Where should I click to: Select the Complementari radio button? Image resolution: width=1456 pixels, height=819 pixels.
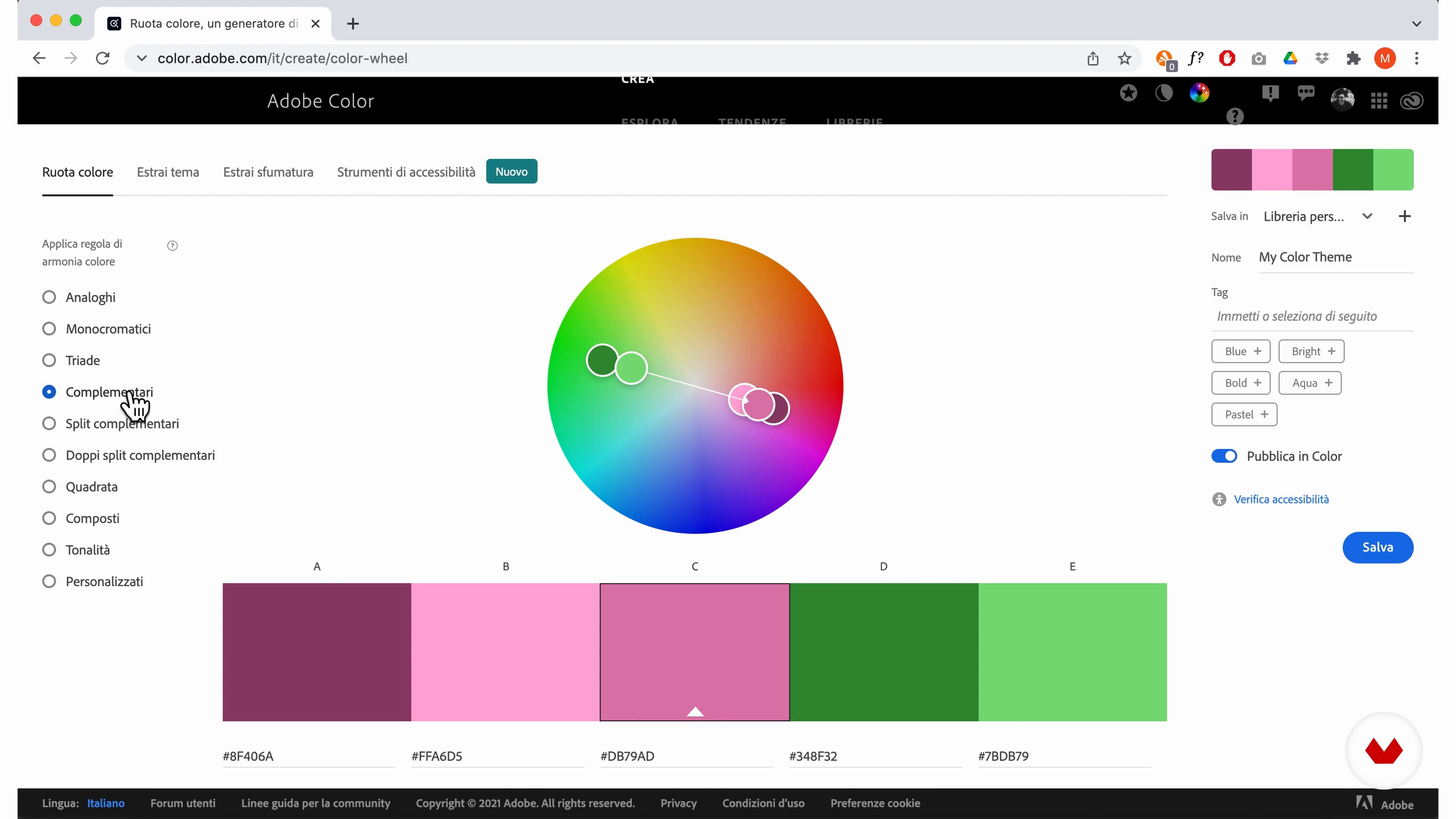(49, 392)
